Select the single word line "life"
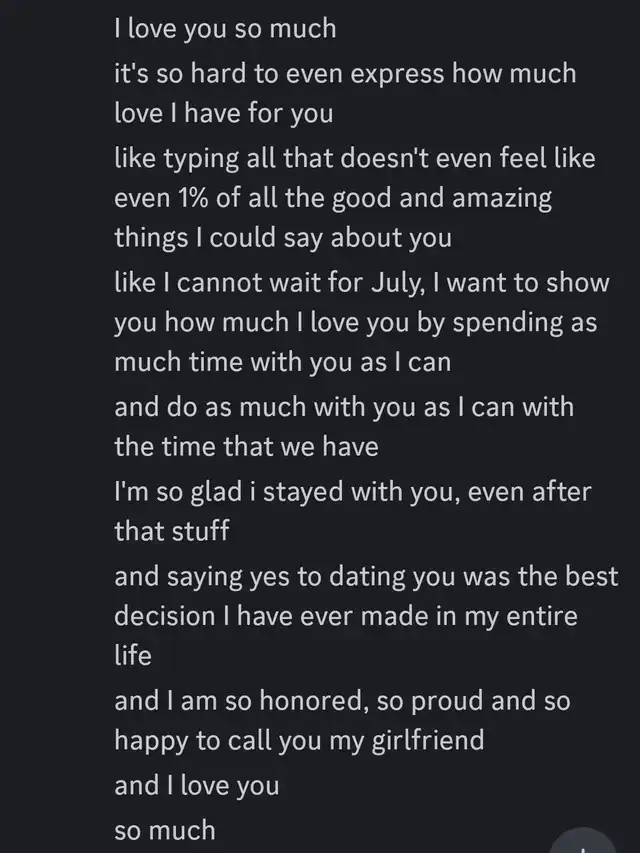The width and height of the screenshot is (640, 853). point(133,656)
